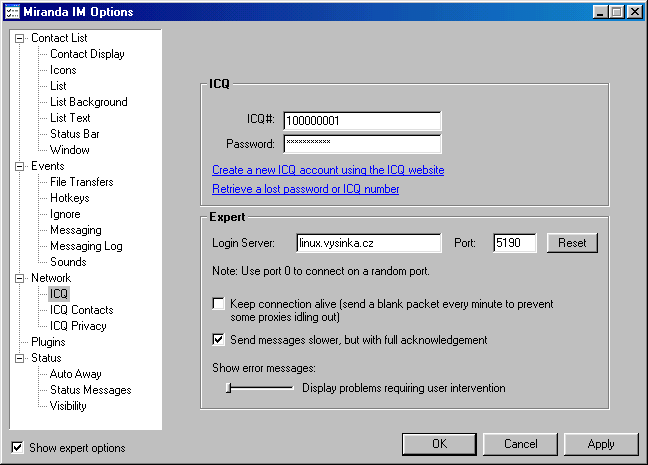Image resolution: width=648 pixels, height=465 pixels.
Task: Collapse the Status tree node
Action: pyautogui.click(x=19, y=358)
